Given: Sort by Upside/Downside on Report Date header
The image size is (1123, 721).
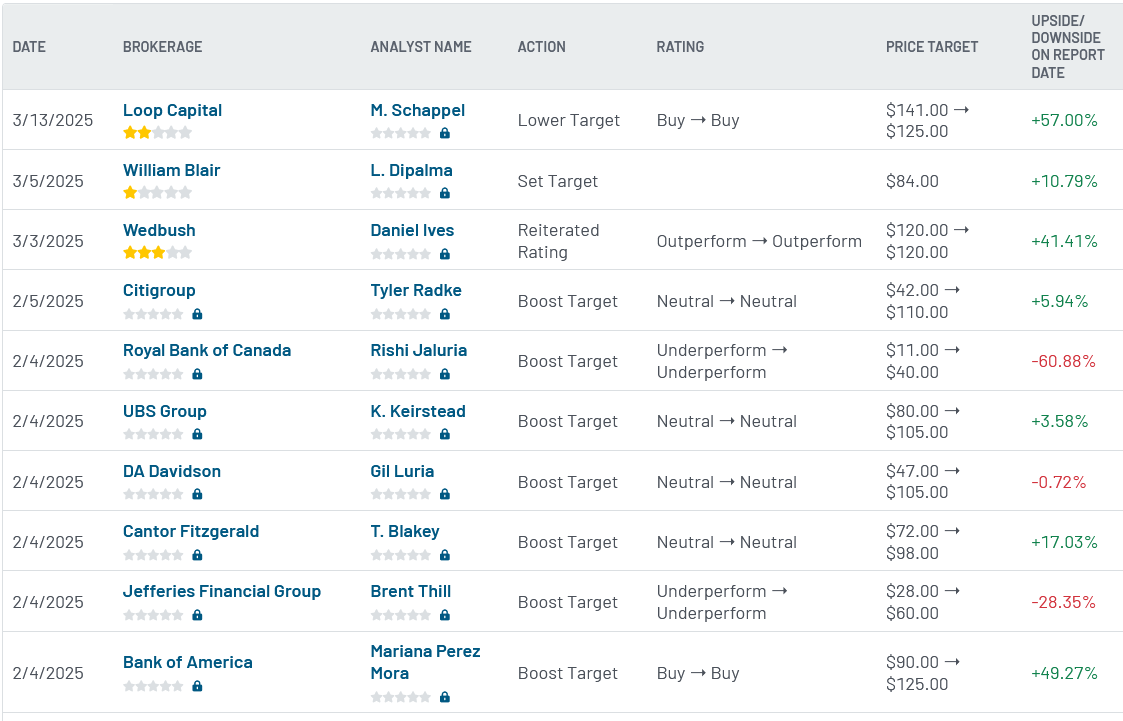Looking at the screenshot, I should click(1068, 47).
